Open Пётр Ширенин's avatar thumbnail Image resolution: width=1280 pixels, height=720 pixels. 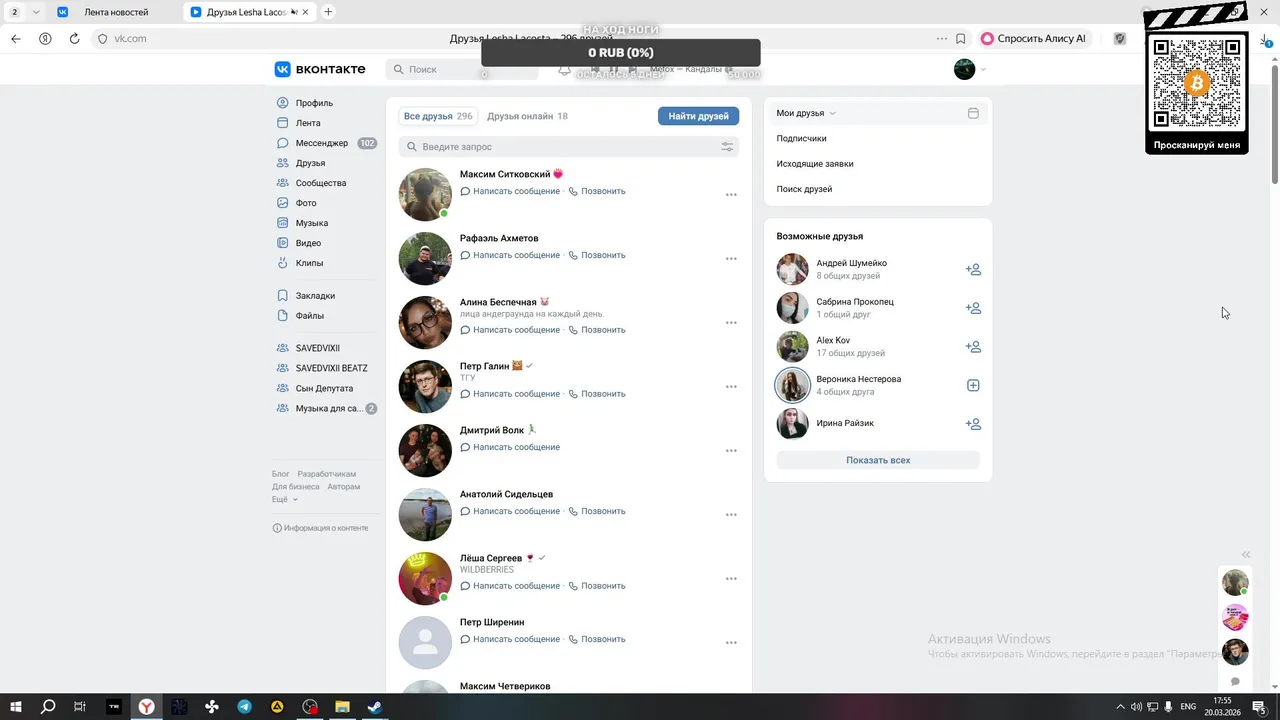(425, 642)
